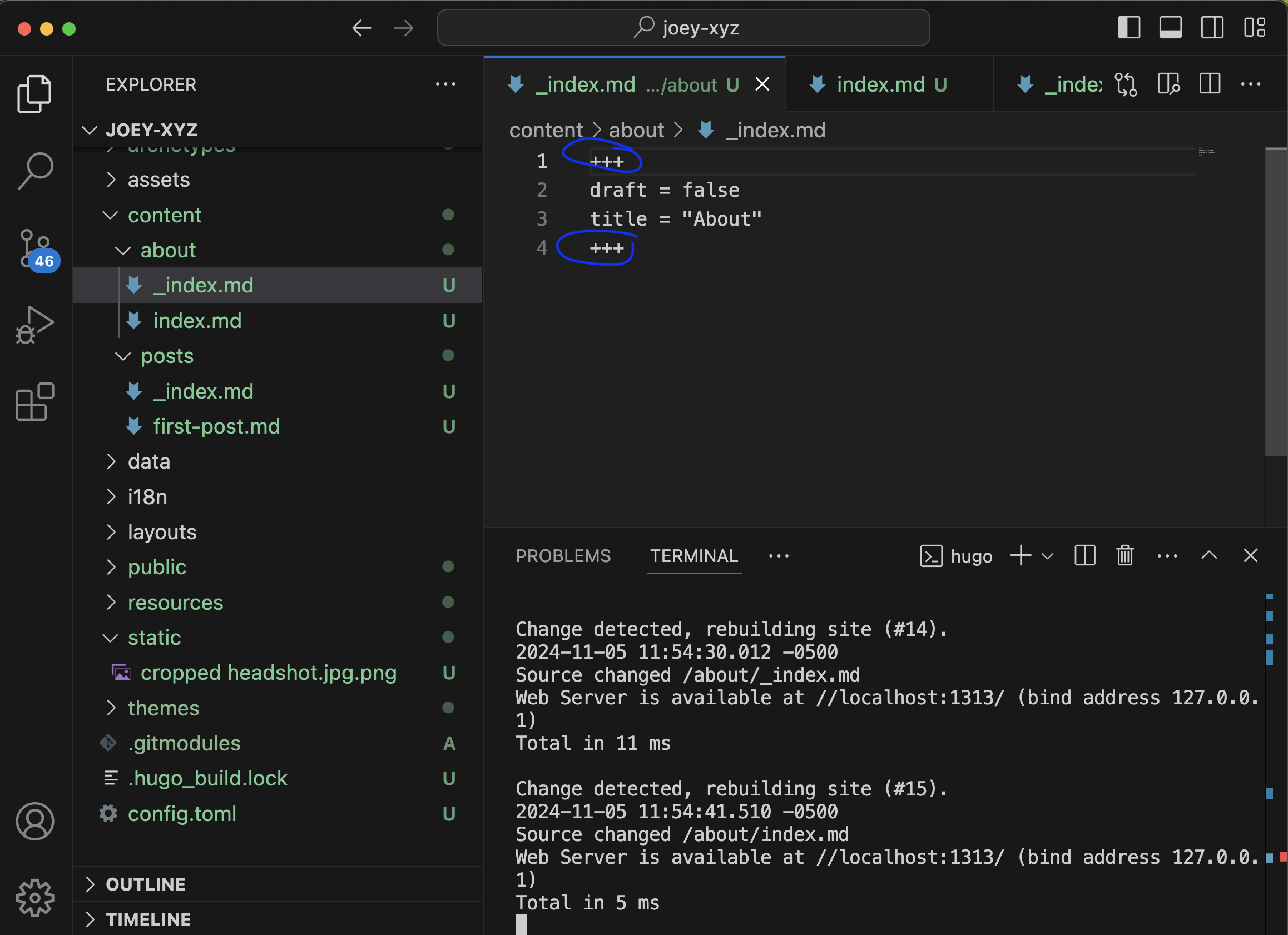Toggle the secondary side bar layout button
1288x935 pixels.
click(1212, 28)
